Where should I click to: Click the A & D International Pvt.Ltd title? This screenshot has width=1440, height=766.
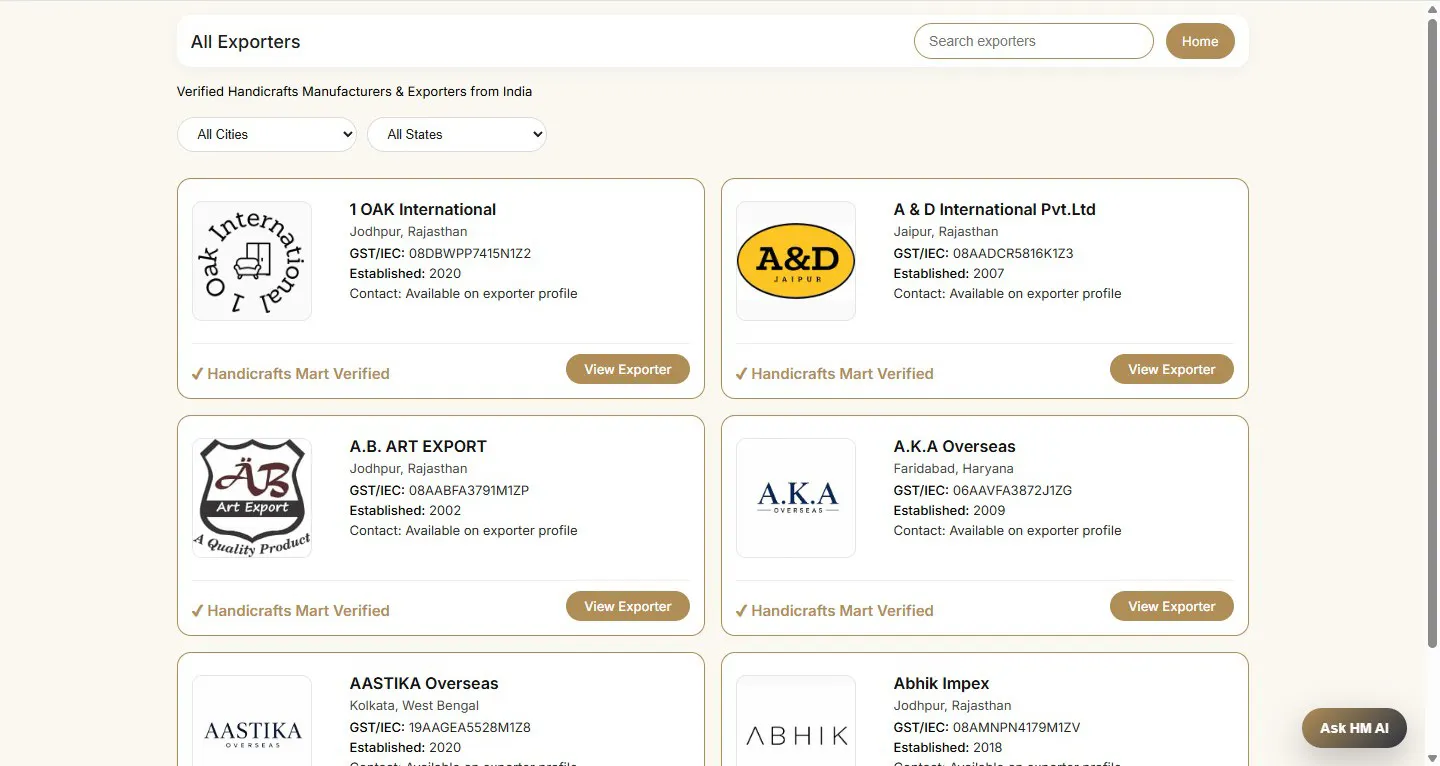(x=995, y=209)
